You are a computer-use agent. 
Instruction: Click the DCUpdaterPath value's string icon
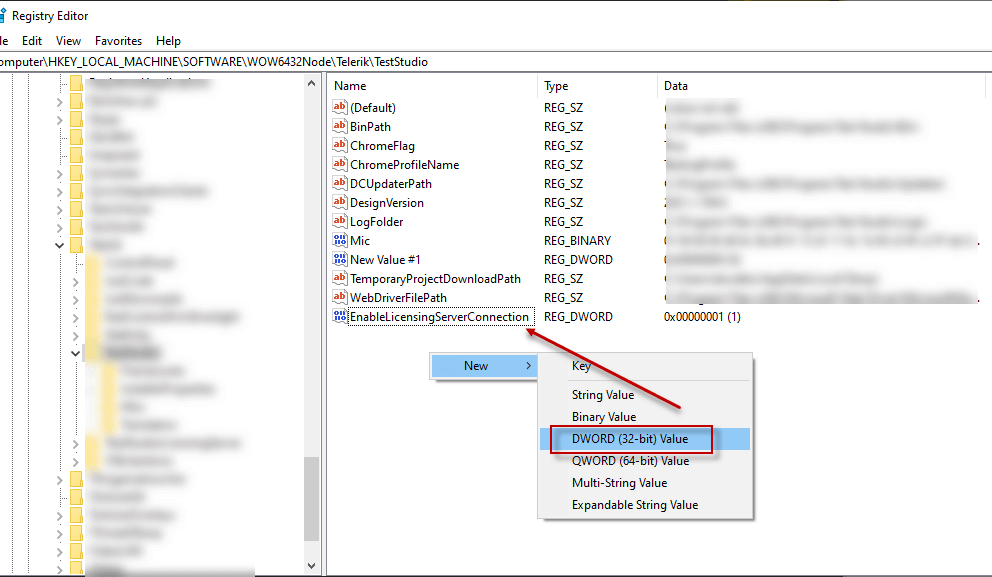[340, 183]
